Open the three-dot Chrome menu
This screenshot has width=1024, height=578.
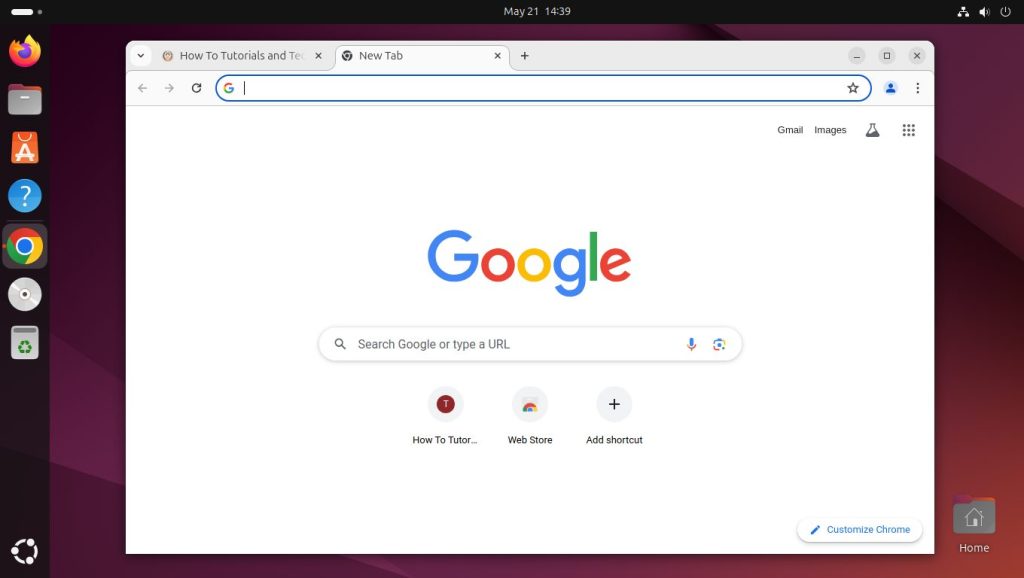pos(918,88)
